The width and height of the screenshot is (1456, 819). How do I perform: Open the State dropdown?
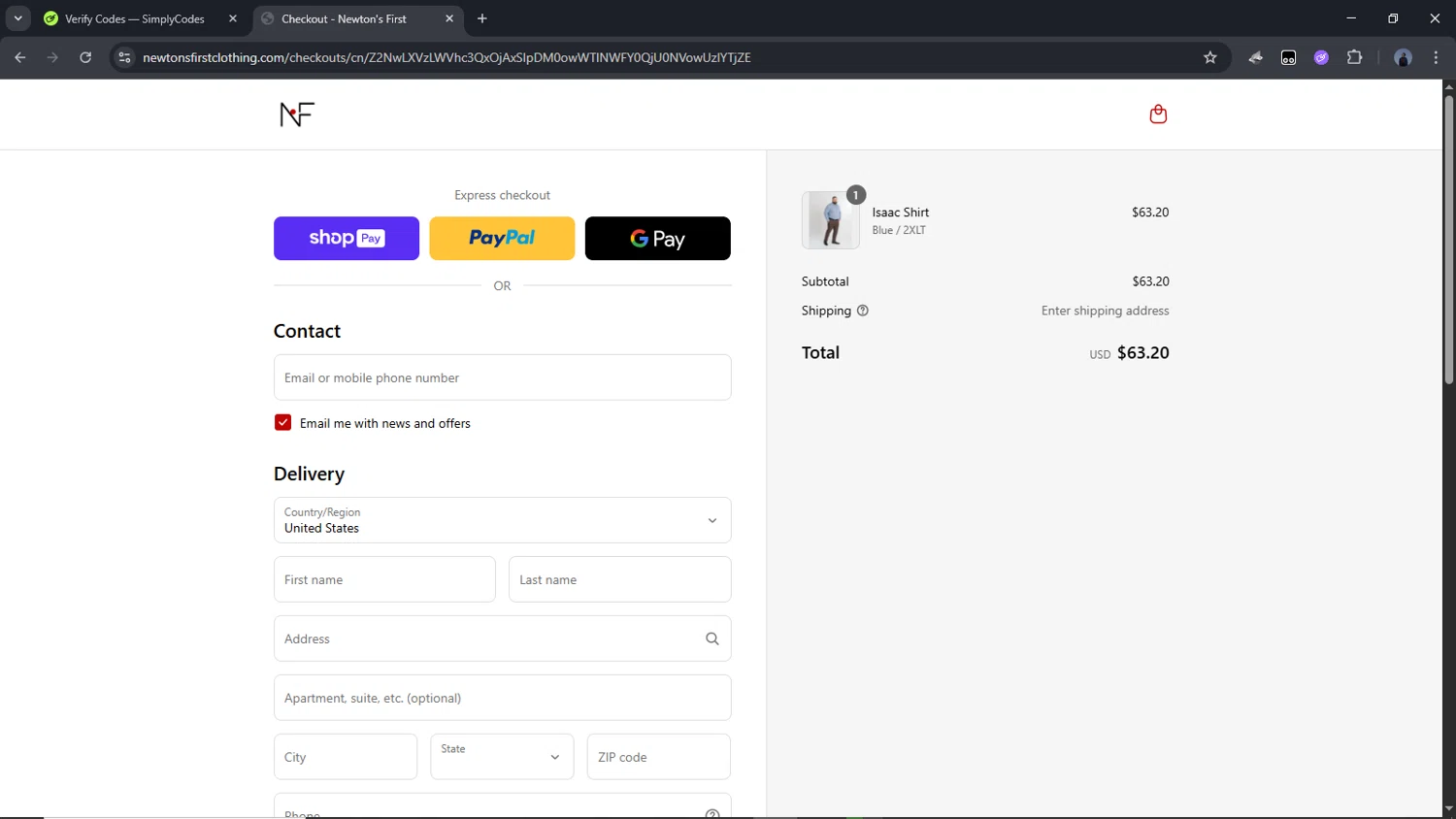tap(502, 757)
